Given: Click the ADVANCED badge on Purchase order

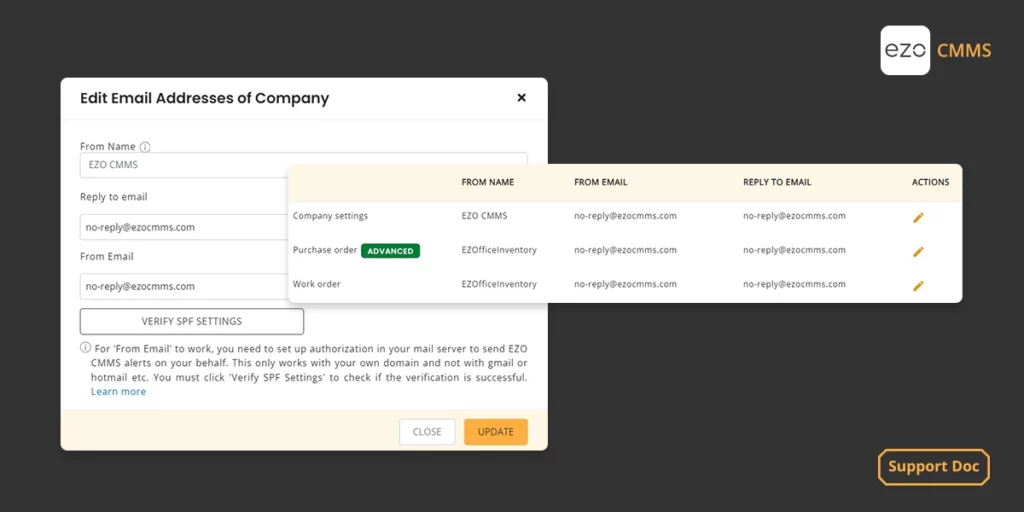Looking at the screenshot, I should 391,251.
